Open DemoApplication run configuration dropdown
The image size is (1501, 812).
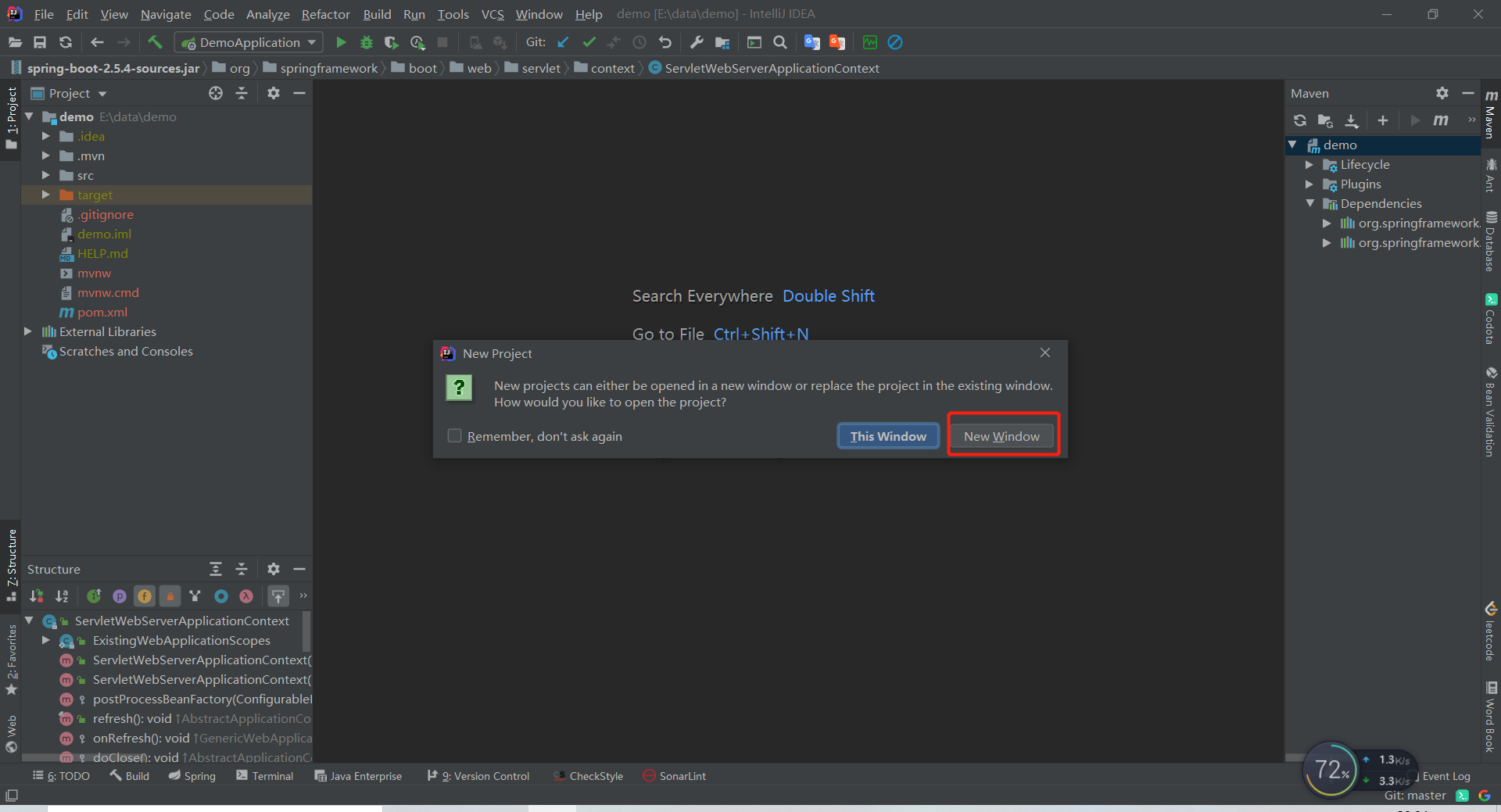pos(249,42)
